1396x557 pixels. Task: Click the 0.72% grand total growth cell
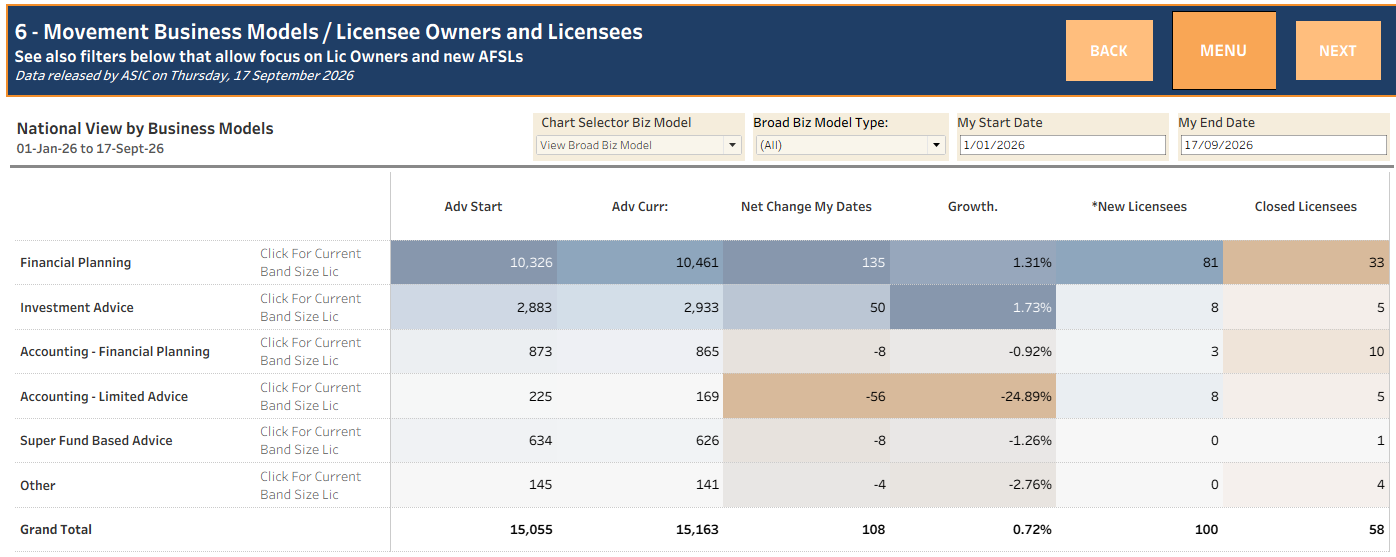(973, 529)
